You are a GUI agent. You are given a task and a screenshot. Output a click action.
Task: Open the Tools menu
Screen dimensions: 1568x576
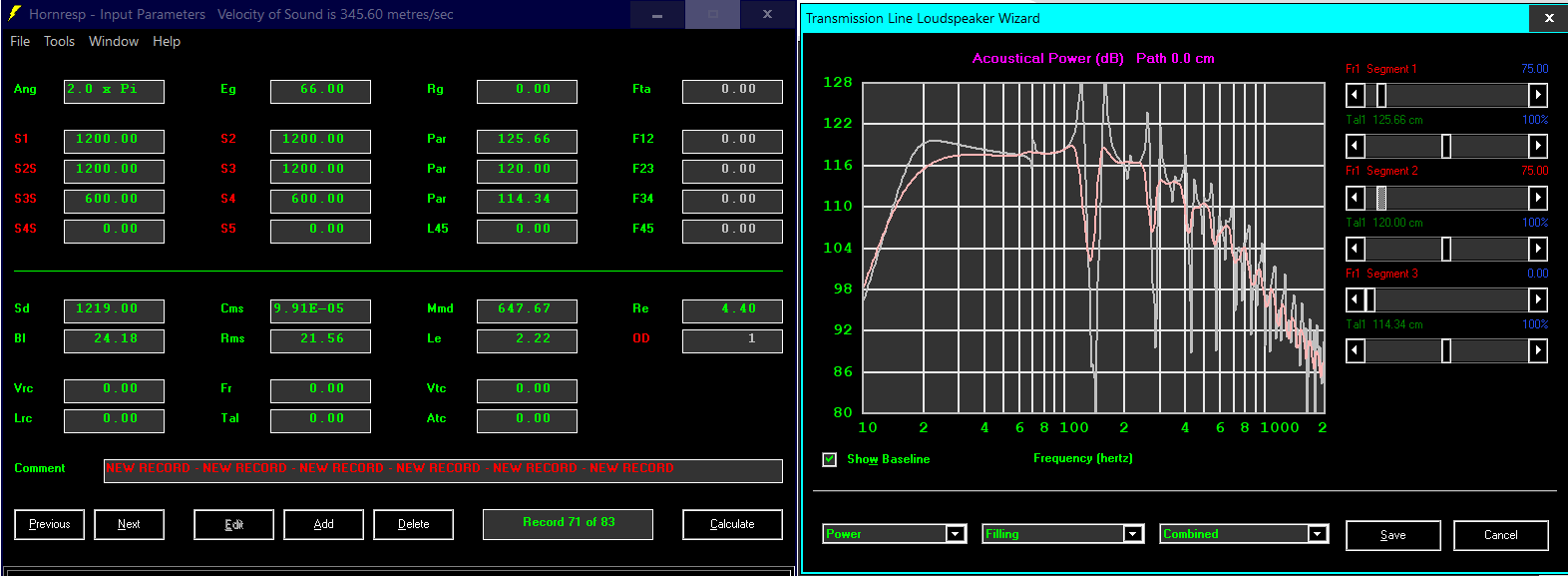[59, 42]
